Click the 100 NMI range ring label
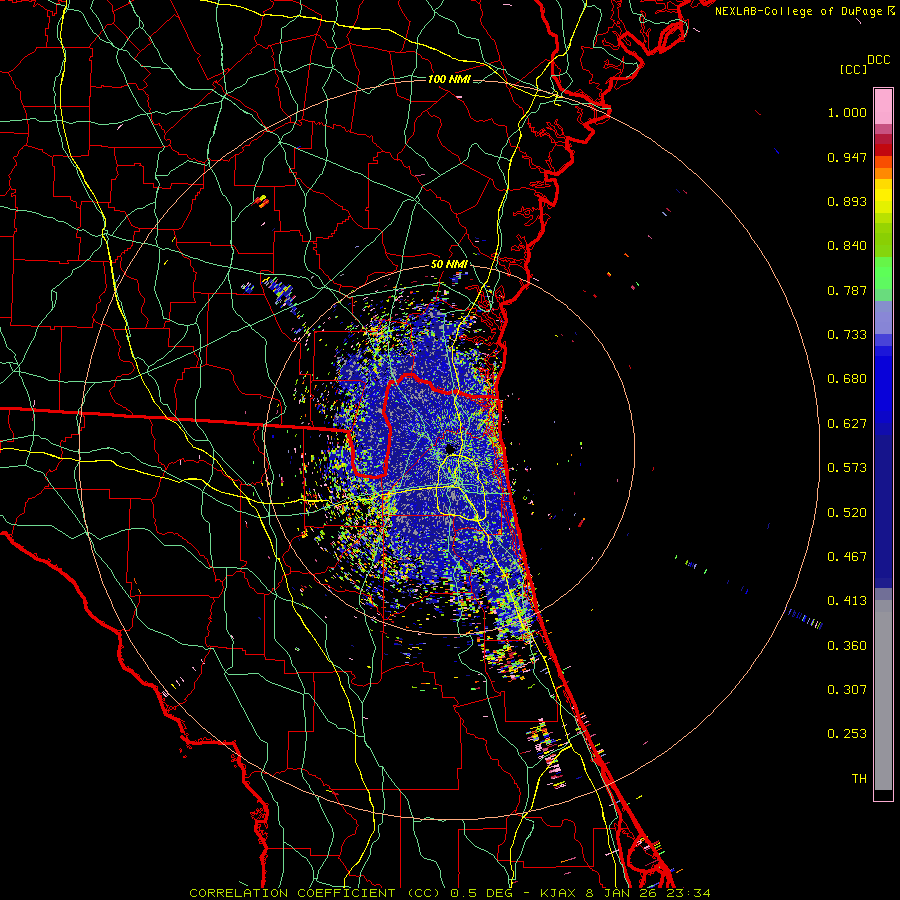The height and width of the screenshot is (900, 900). (449, 79)
